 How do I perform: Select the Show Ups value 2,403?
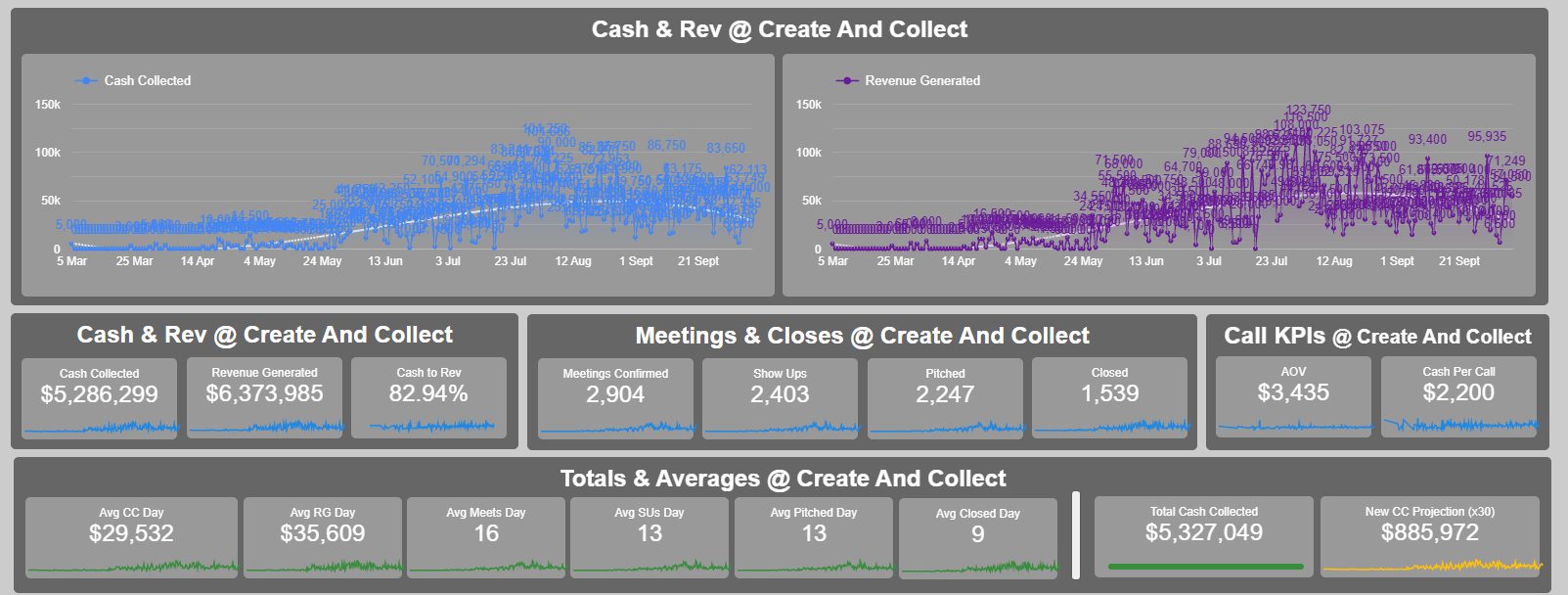pos(780,394)
